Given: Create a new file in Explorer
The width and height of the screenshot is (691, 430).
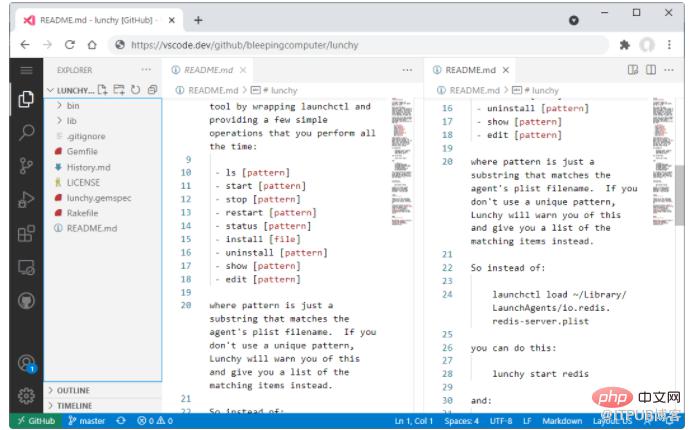Looking at the screenshot, I should [x=102, y=90].
